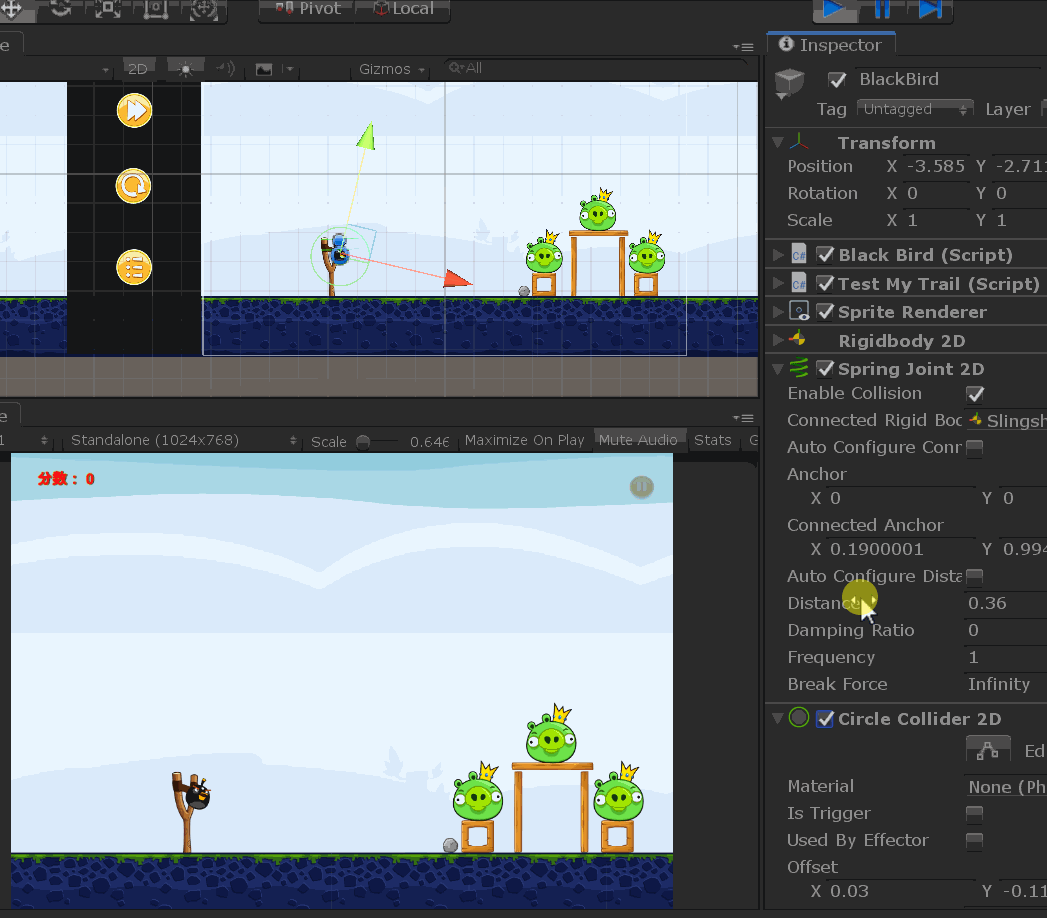Click the yellow menu list button in Scene view
Image resolution: width=1047 pixels, height=918 pixels.
click(134, 268)
